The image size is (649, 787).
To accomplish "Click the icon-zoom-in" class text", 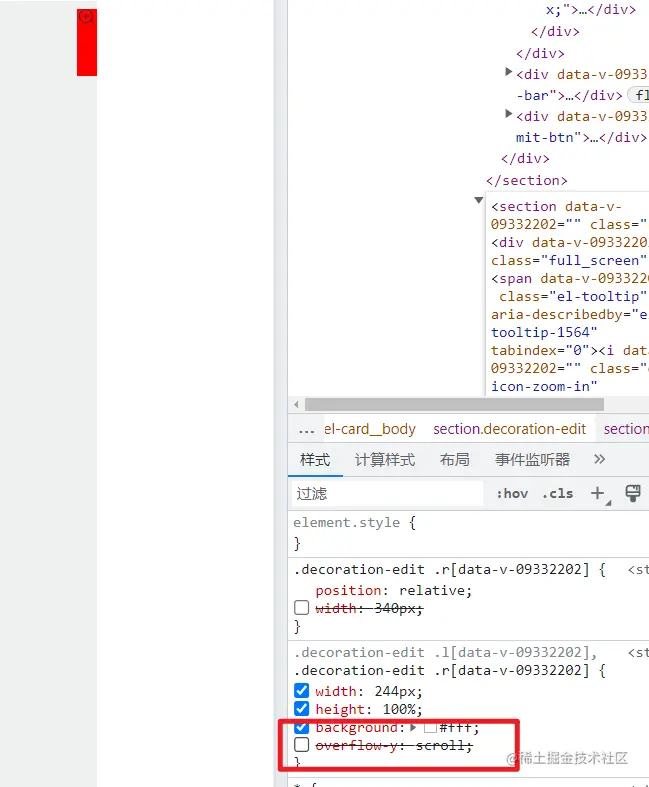I will [x=544, y=386].
